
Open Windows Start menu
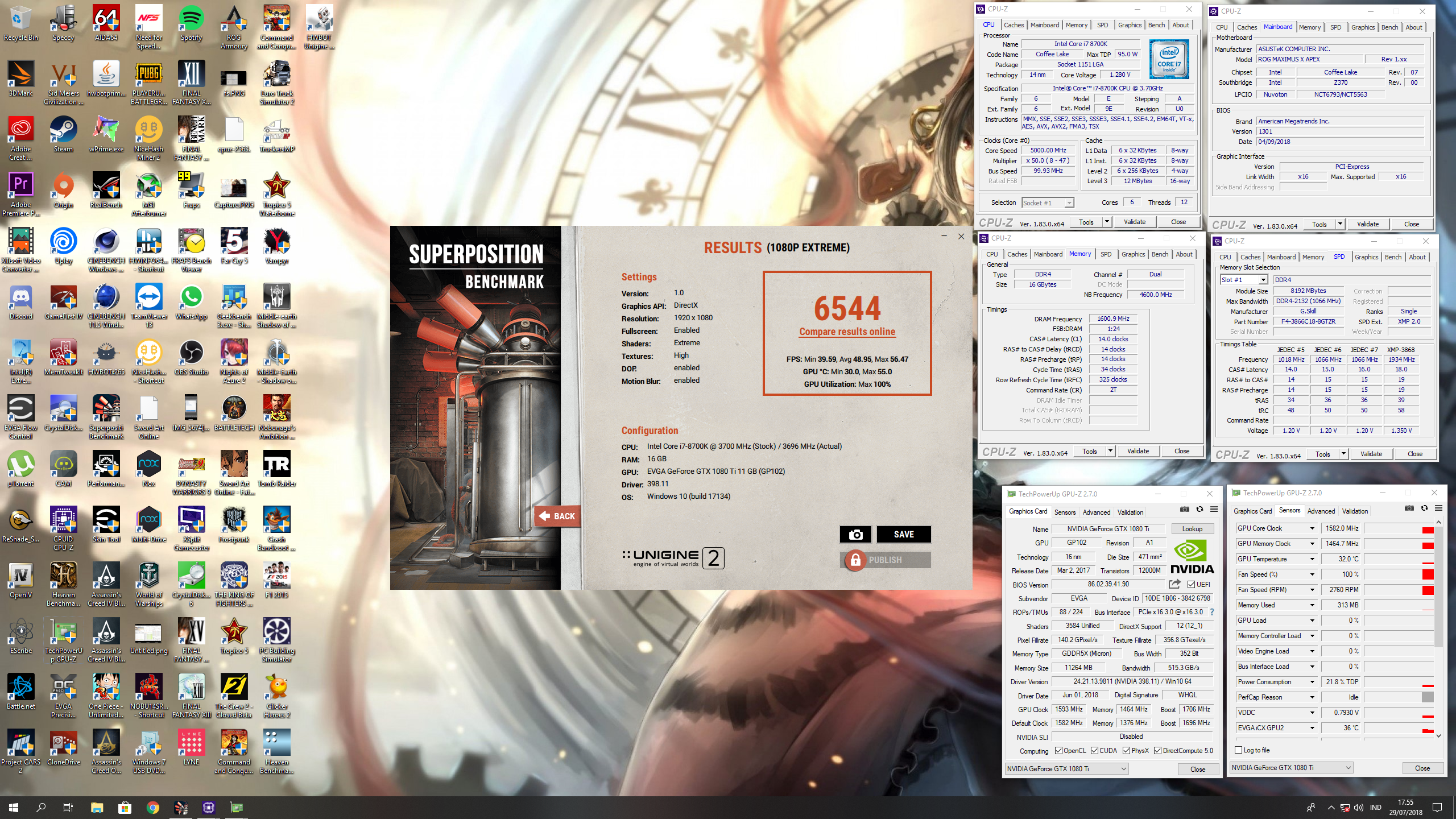coord(14,808)
